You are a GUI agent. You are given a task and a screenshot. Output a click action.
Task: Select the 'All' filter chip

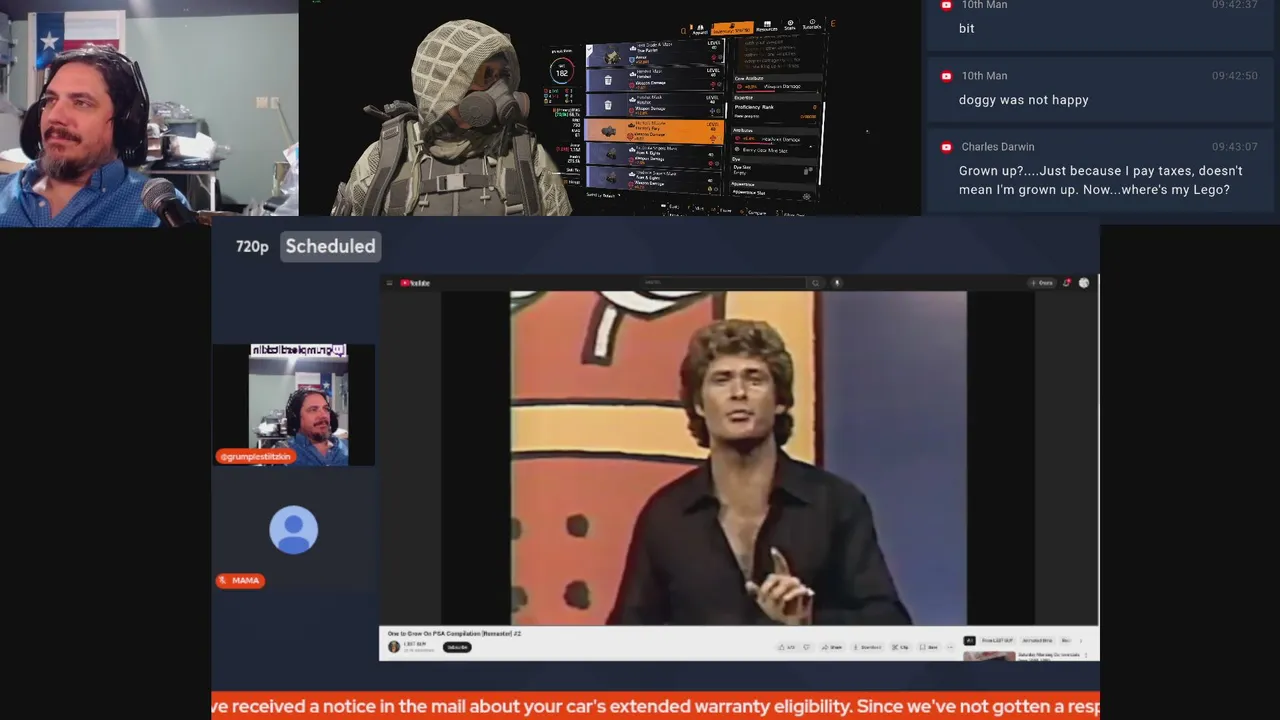[x=969, y=641]
